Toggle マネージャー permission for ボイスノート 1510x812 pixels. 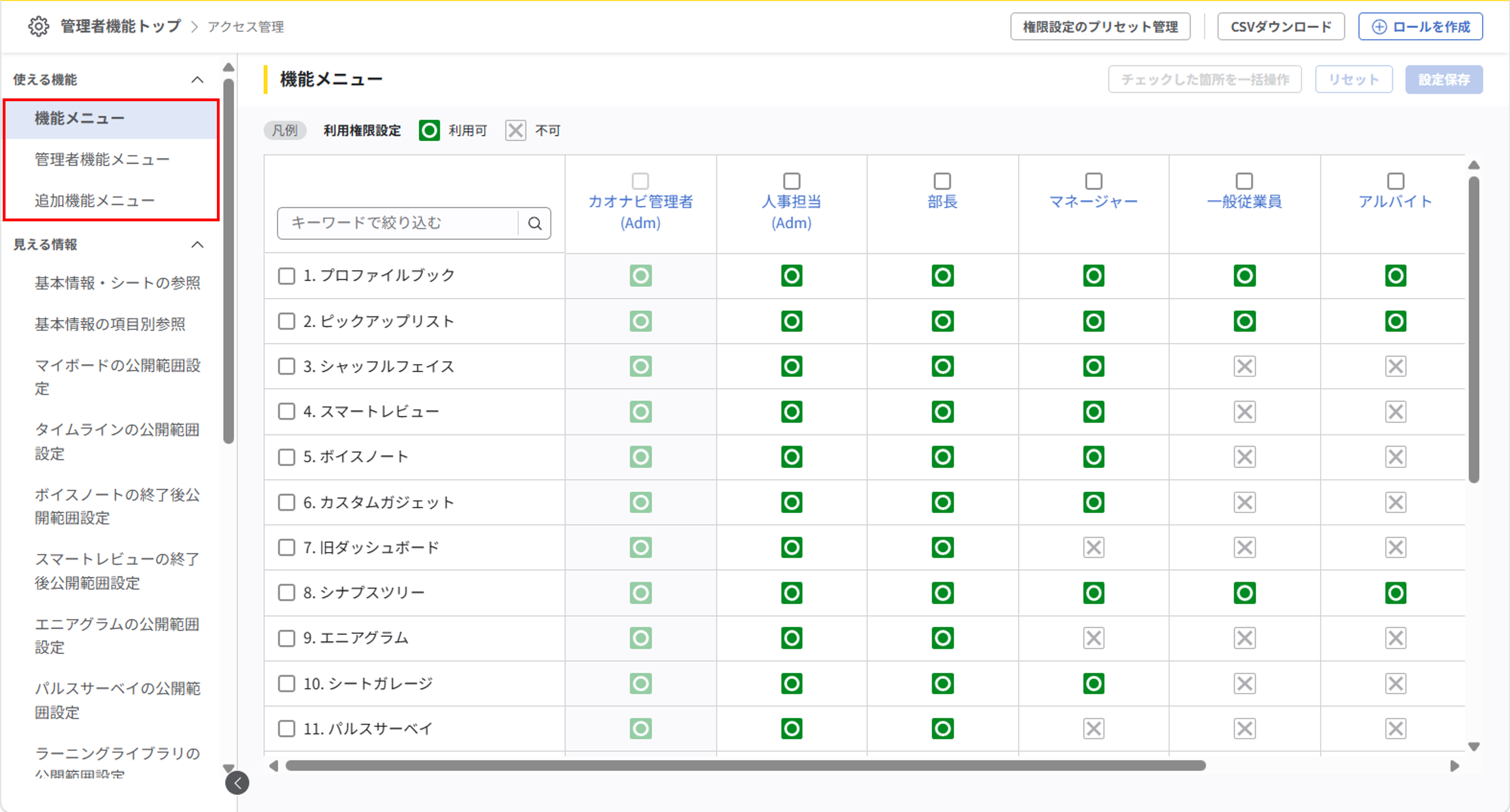pos(1094,456)
